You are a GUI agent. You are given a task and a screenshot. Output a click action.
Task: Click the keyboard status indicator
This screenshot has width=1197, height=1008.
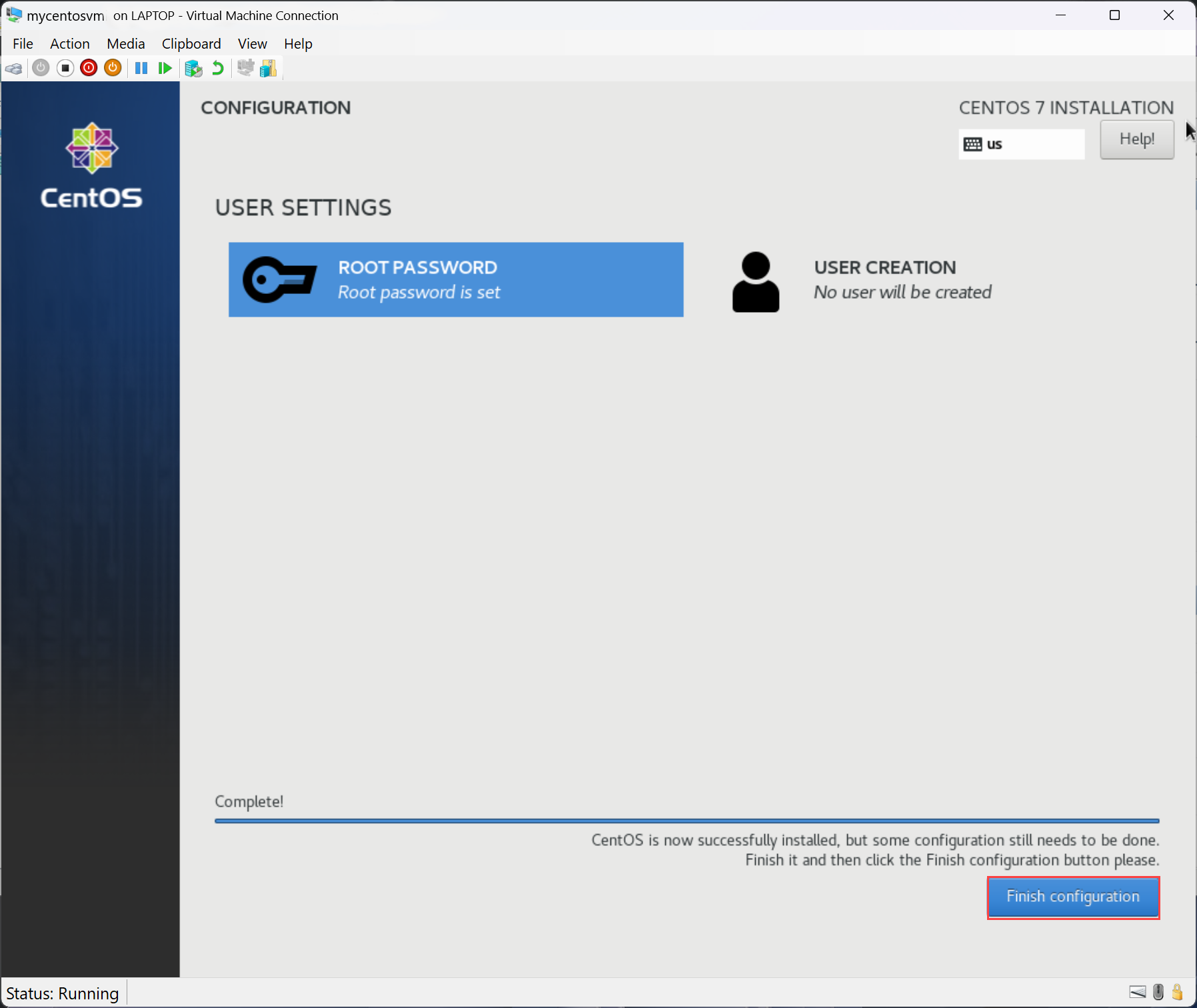1138,992
